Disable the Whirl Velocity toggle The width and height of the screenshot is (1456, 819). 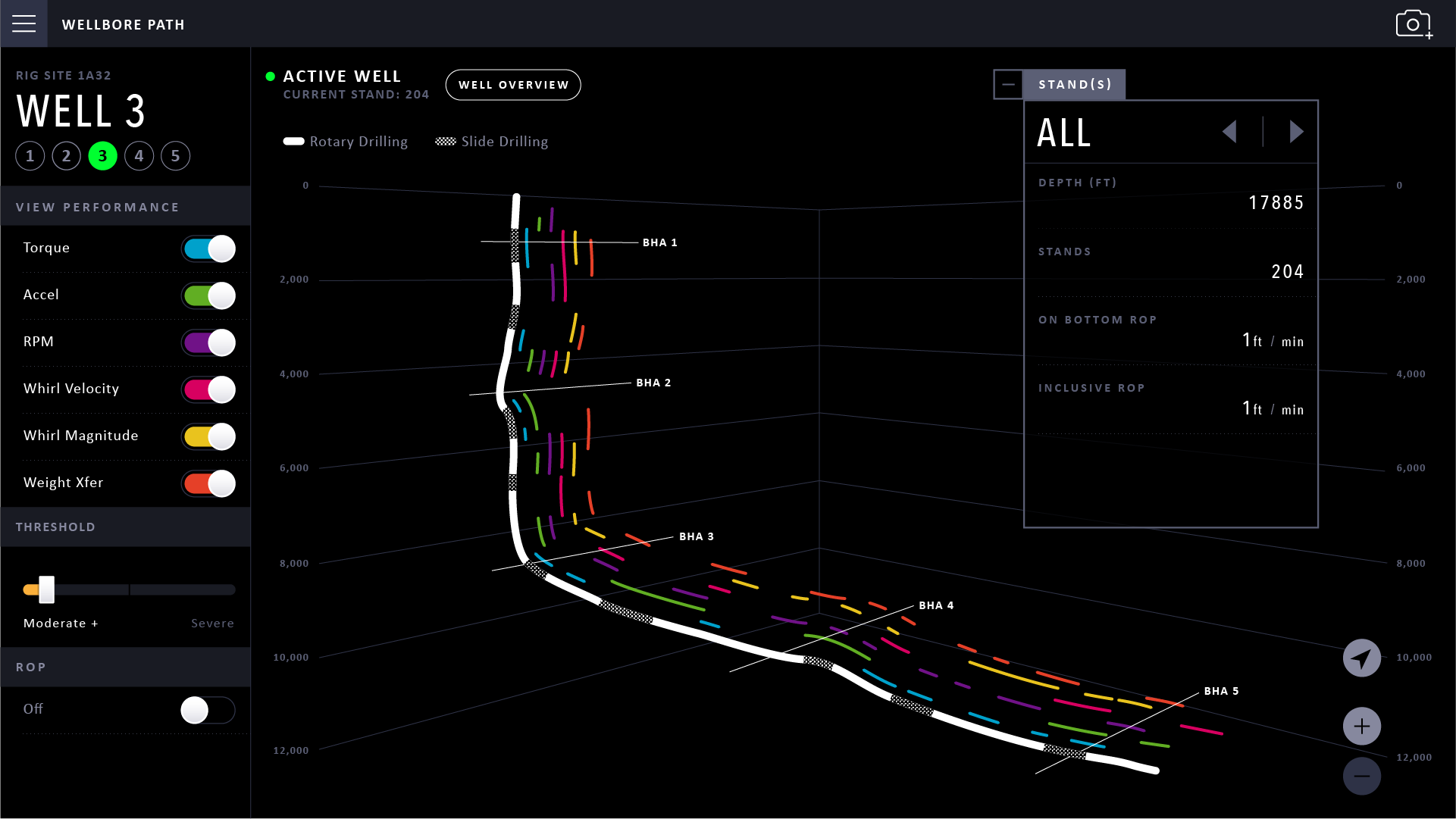208,389
